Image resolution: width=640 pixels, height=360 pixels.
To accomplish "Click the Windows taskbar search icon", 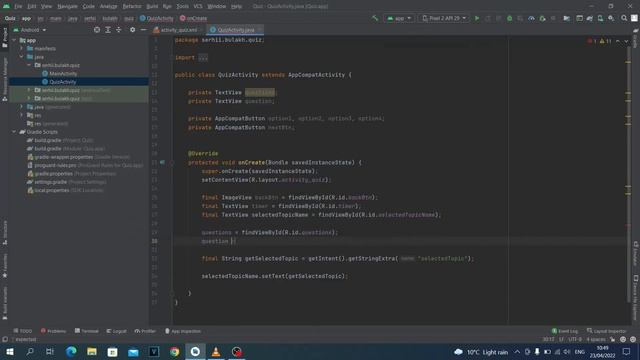I will pos(30,352).
